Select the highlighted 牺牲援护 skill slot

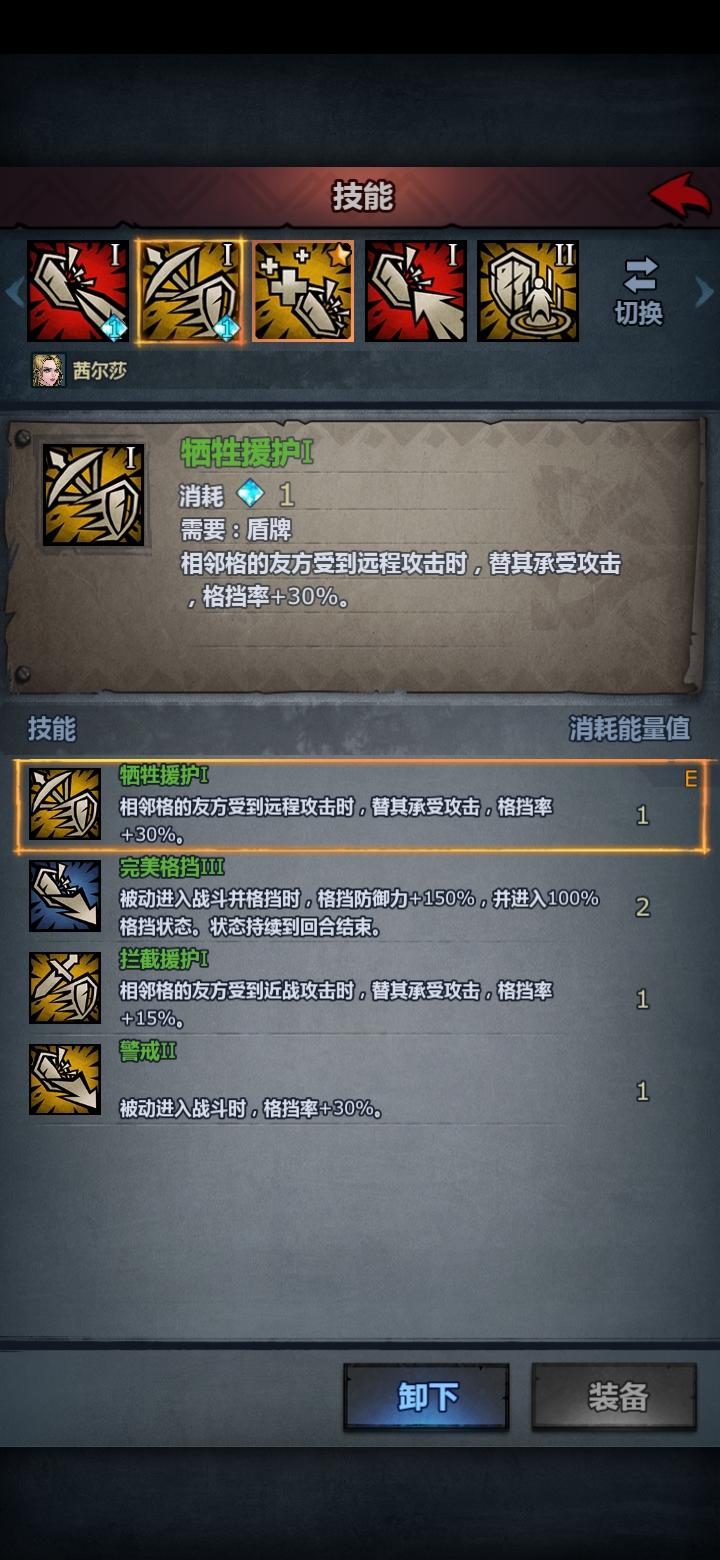point(190,291)
